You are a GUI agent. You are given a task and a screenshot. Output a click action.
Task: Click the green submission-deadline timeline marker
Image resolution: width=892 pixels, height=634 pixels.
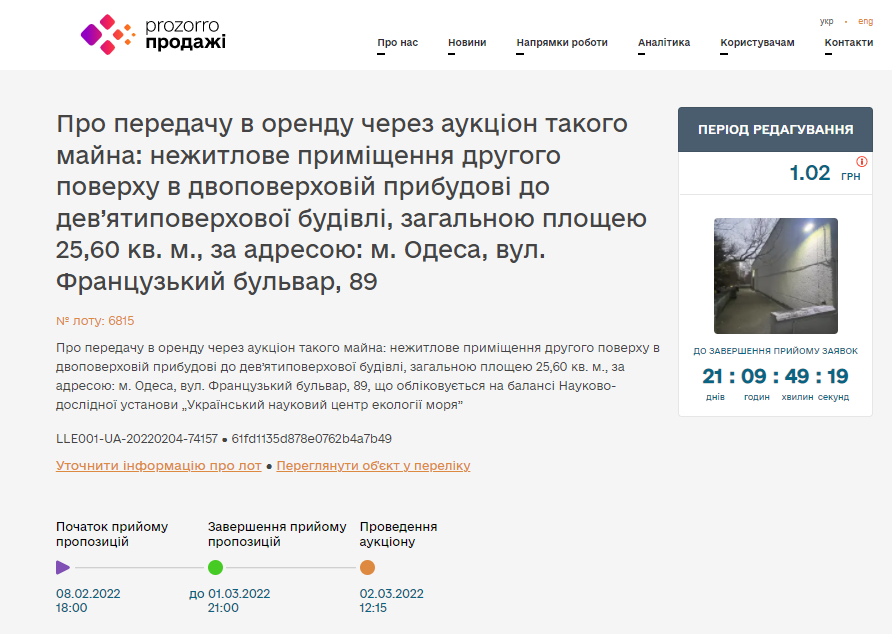point(216,567)
